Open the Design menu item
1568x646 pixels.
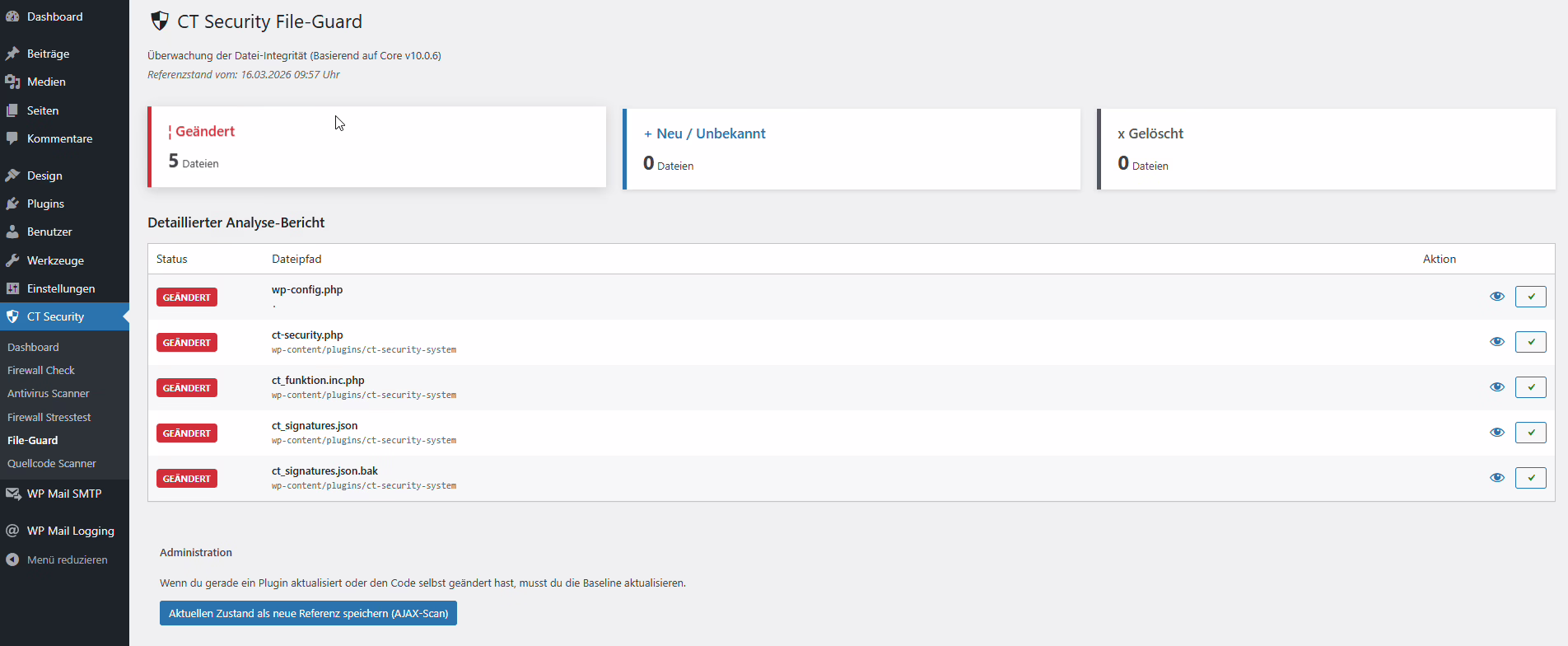(x=64, y=176)
